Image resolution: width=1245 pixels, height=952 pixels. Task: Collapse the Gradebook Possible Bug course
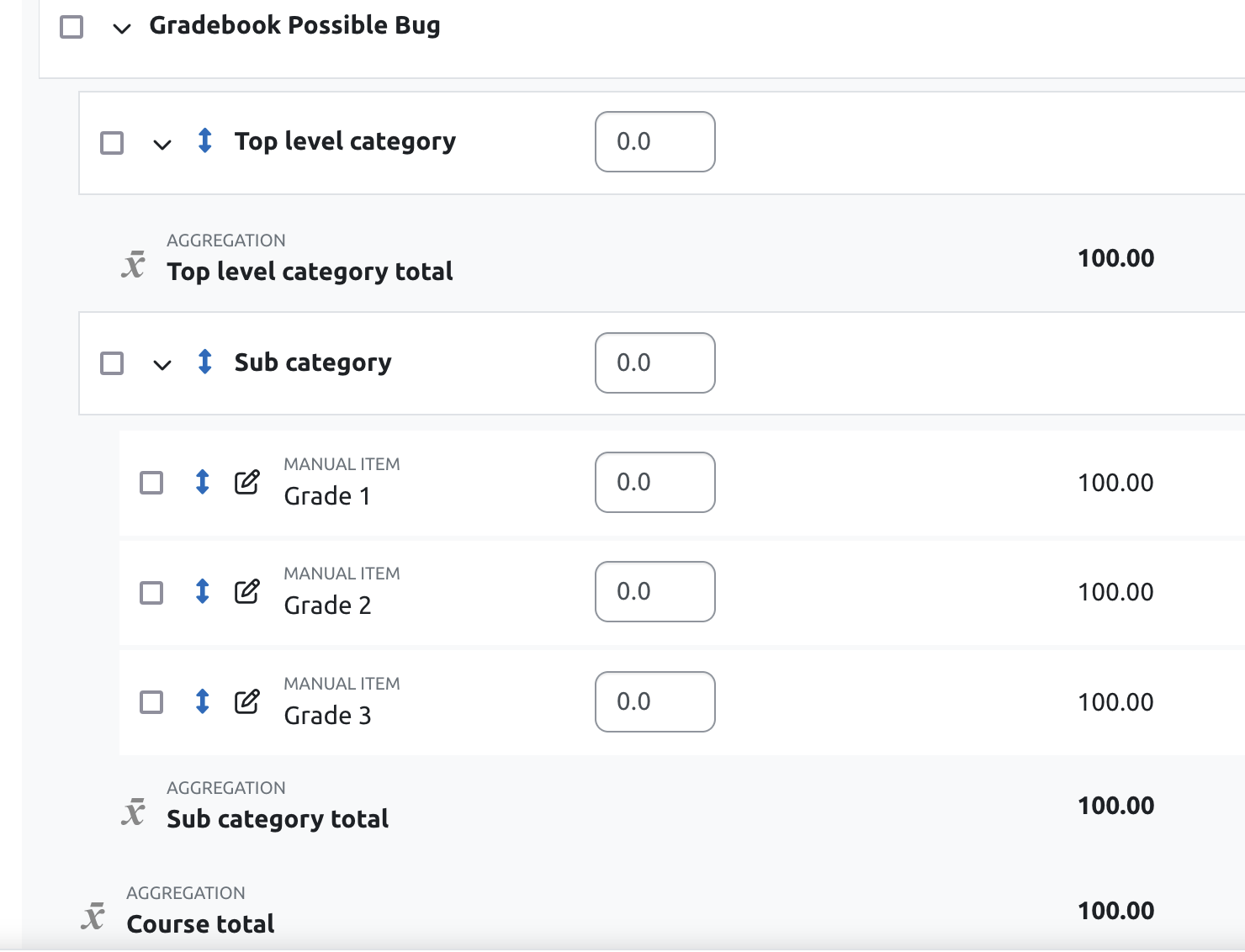pyautogui.click(x=122, y=29)
